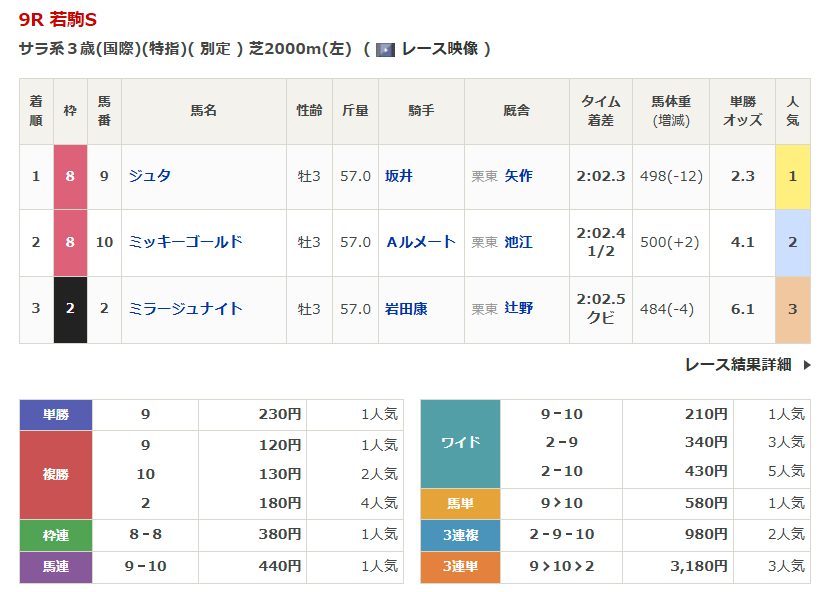The width and height of the screenshot is (828, 592).
Task: Select trainer 池江 link
Action: 518,242
